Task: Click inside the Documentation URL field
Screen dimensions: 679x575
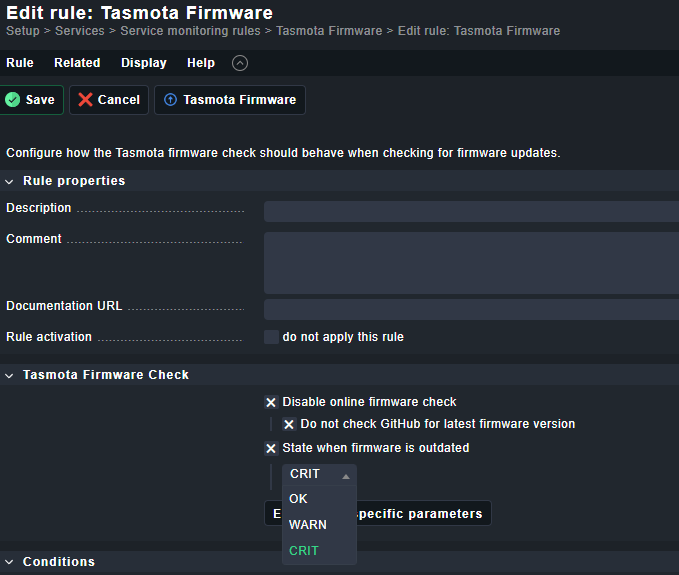Action: (470, 309)
